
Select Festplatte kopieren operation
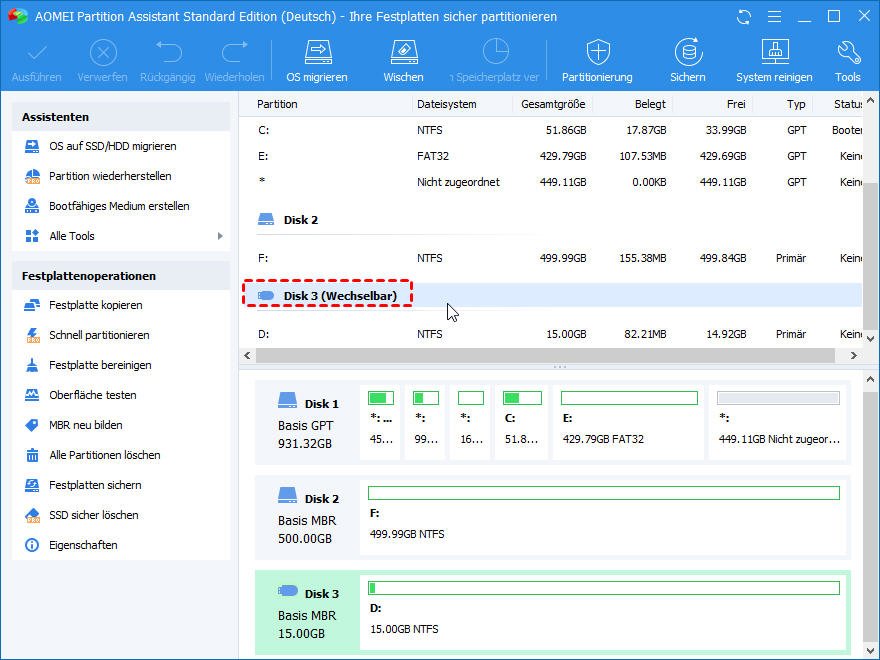pos(95,305)
